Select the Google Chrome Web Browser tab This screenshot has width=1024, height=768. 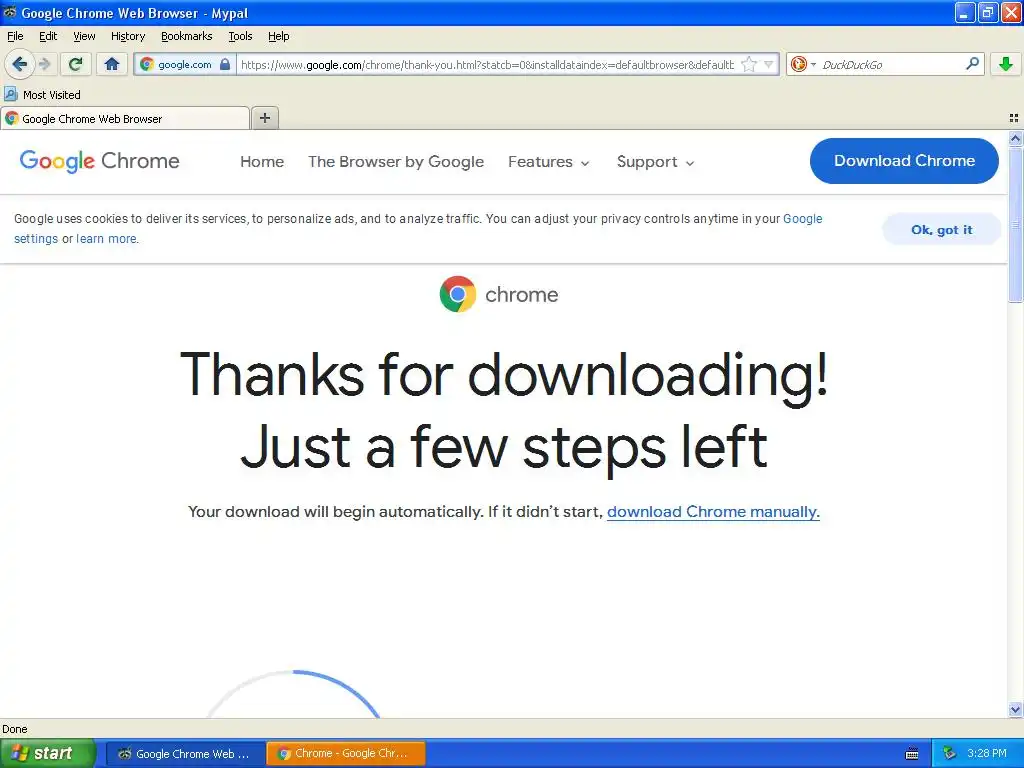pyautogui.click(x=125, y=118)
